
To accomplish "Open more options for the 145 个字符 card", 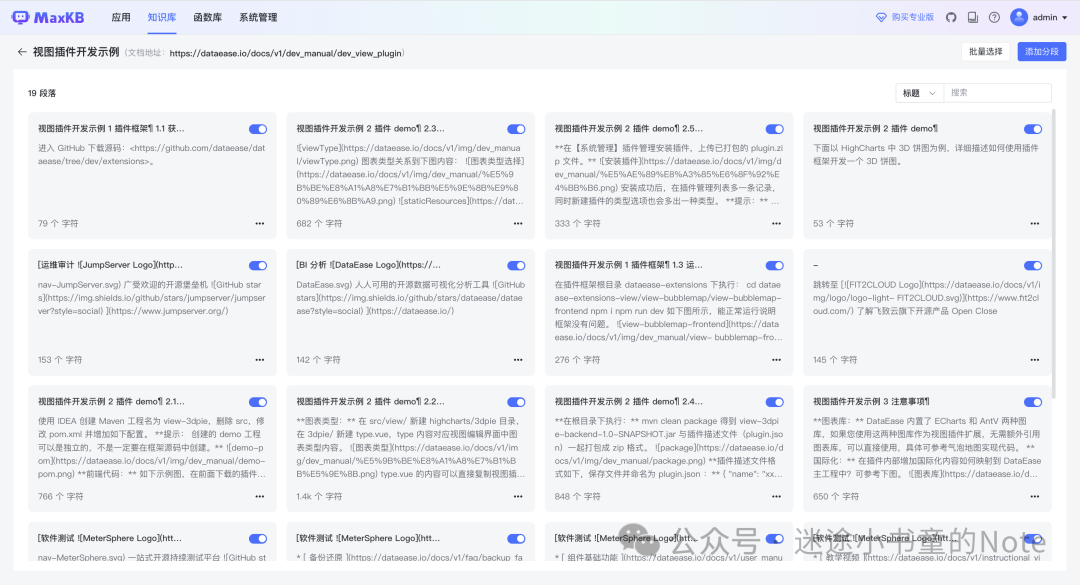I will pos(1035,360).
